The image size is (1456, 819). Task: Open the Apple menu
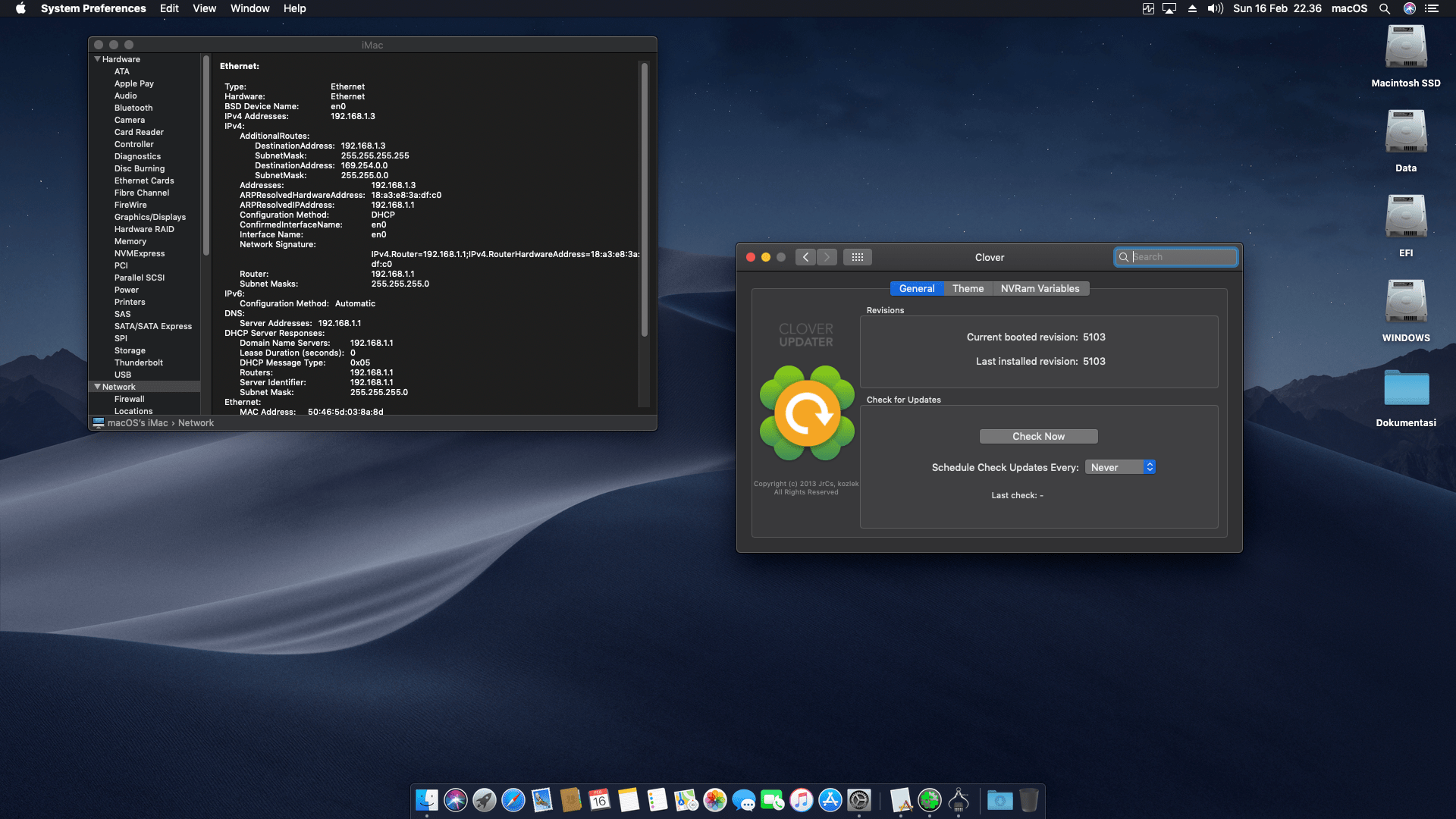pos(20,8)
